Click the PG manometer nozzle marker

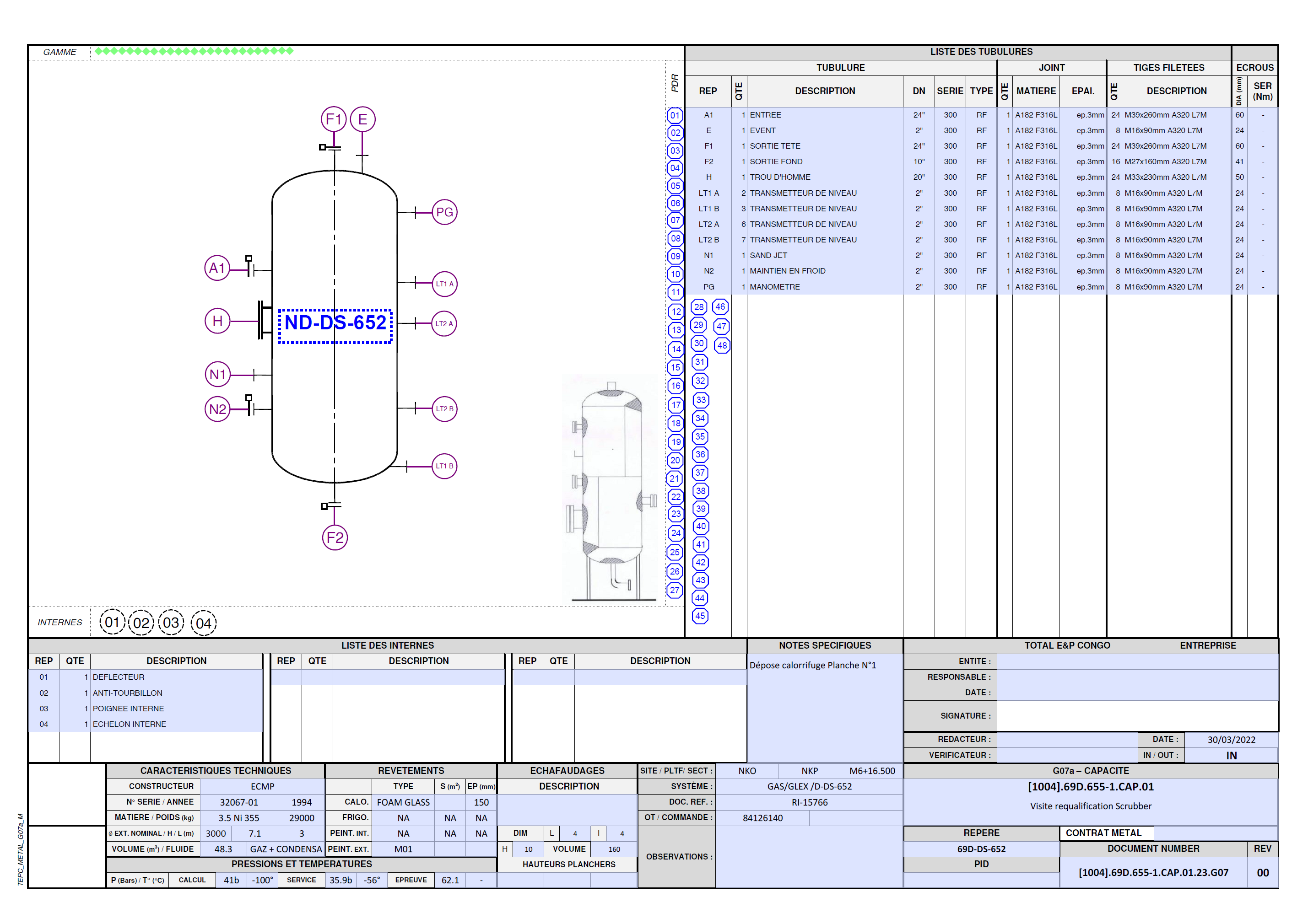444,212
